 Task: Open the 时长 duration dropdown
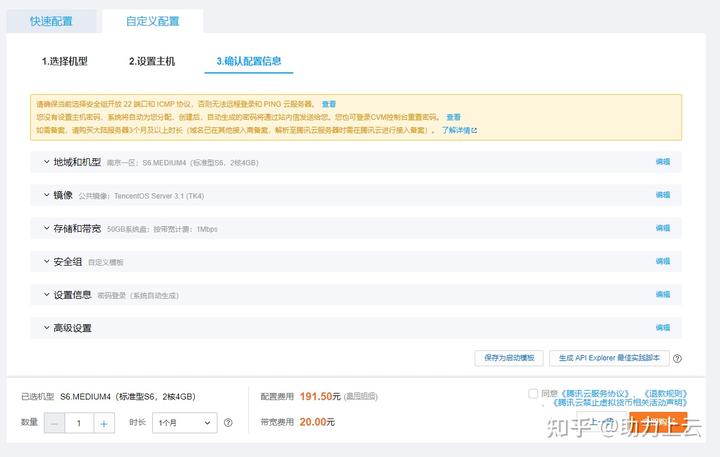pyautogui.click(x=185, y=423)
